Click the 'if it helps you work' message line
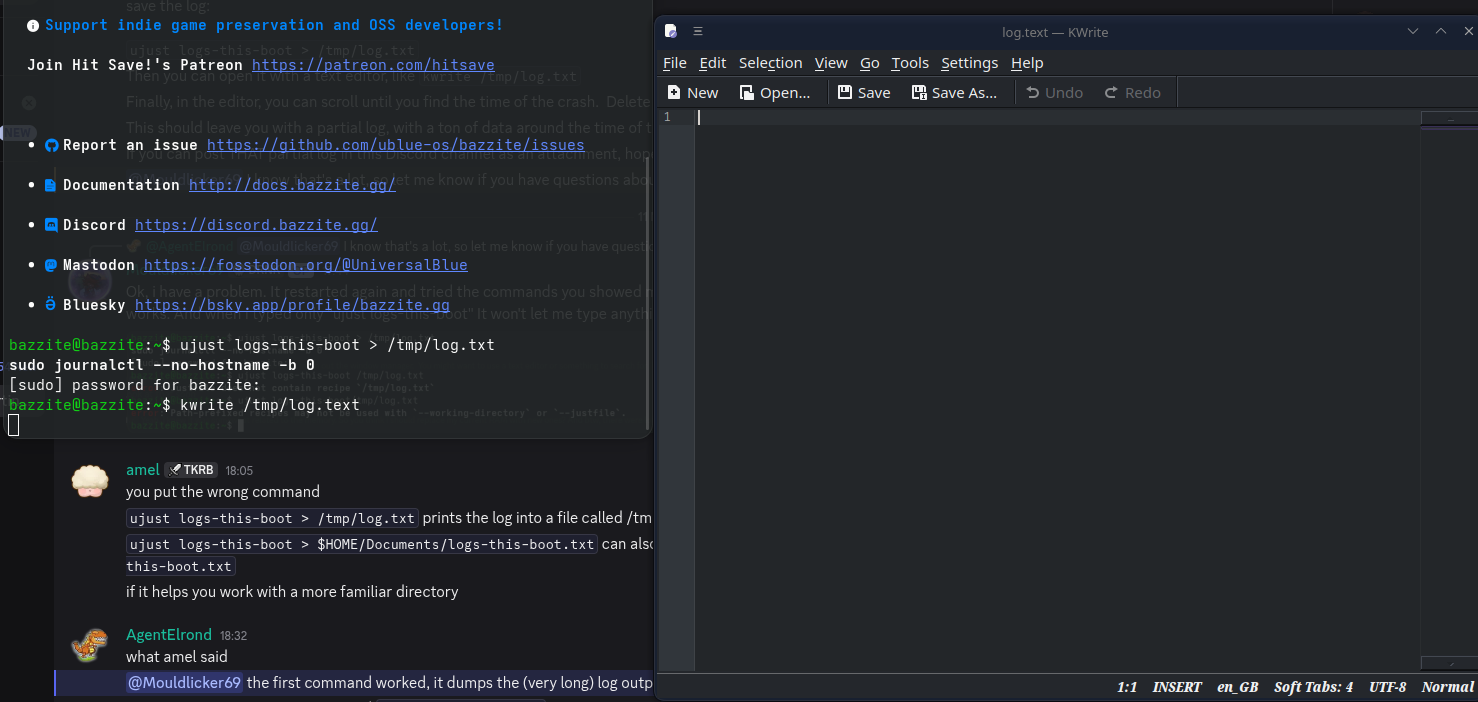This screenshot has width=1478, height=702. point(292,592)
